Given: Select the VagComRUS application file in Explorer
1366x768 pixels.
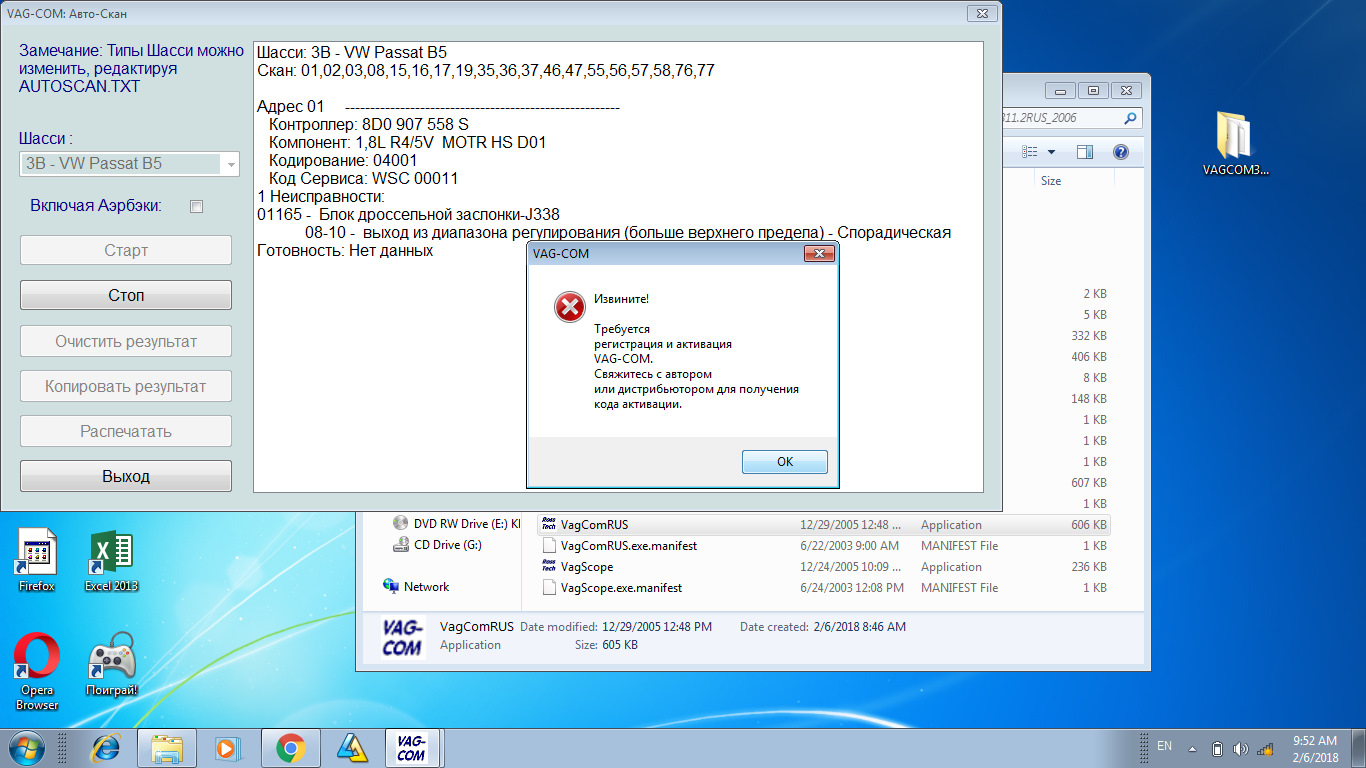Looking at the screenshot, I should point(594,525).
